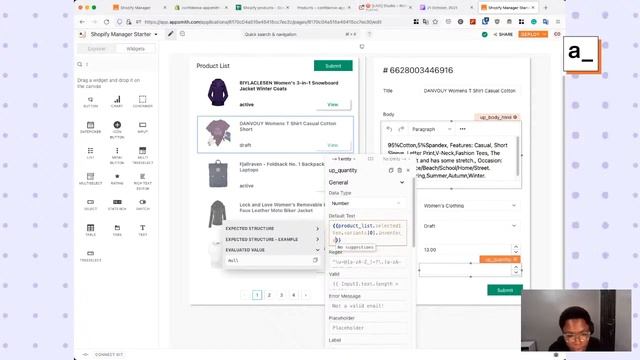Screen dimensions: 640x360
Task: Delete the up_quantity widget via trash icon
Action: click(400, 170)
